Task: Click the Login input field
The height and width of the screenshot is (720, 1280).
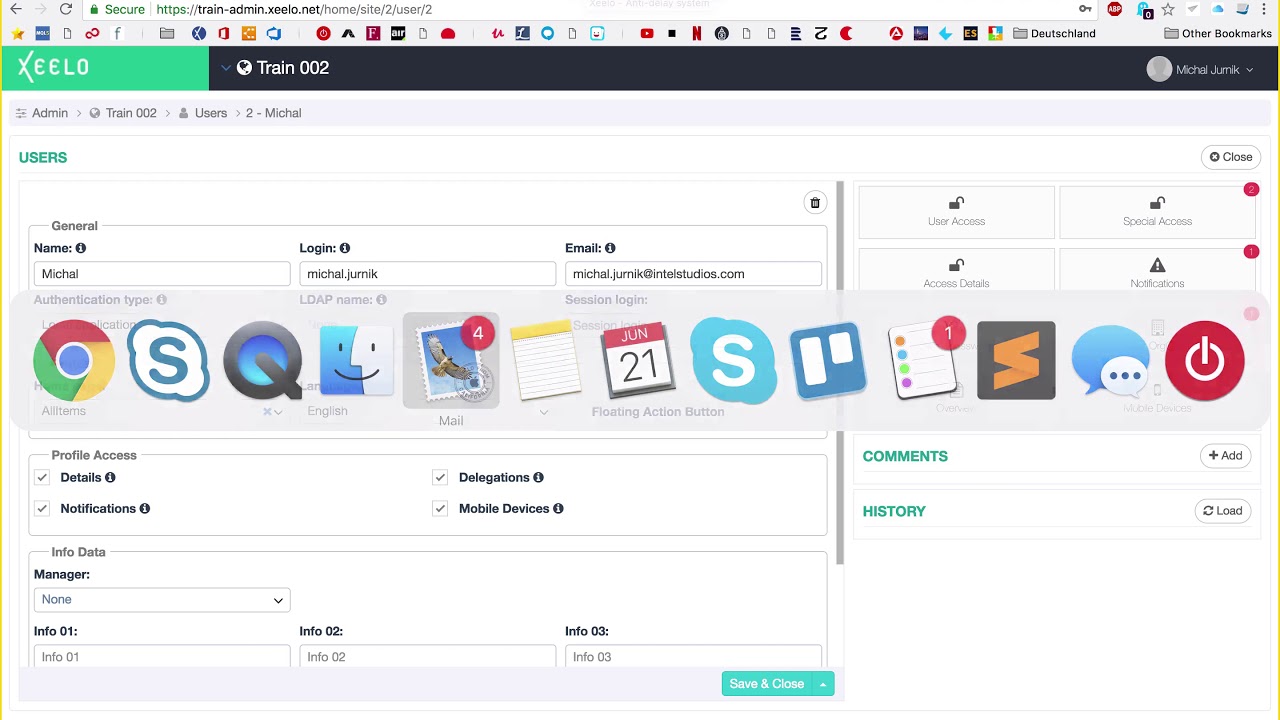Action: click(x=427, y=274)
